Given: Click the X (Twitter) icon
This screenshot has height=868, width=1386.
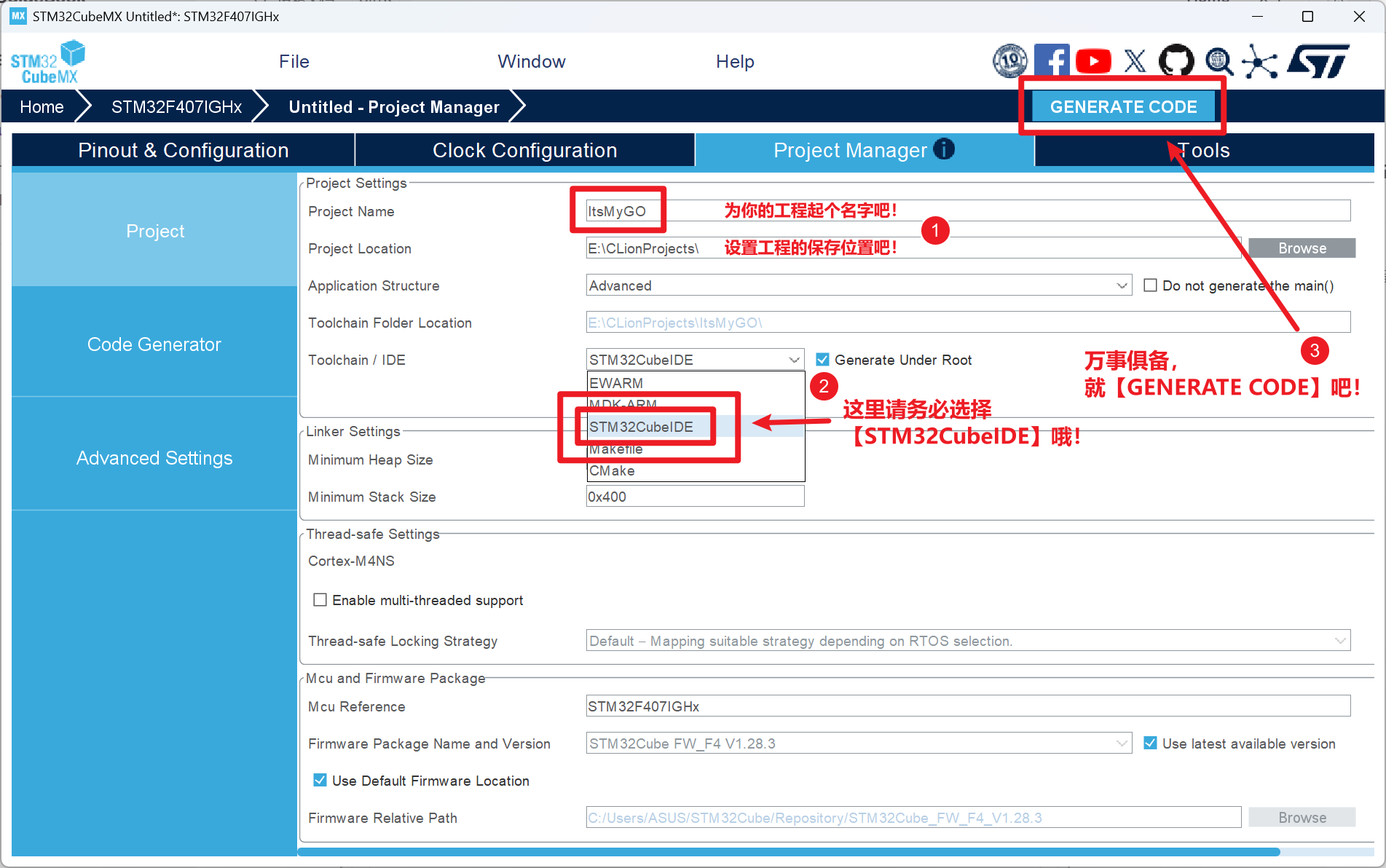Looking at the screenshot, I should coord(1135,61).
